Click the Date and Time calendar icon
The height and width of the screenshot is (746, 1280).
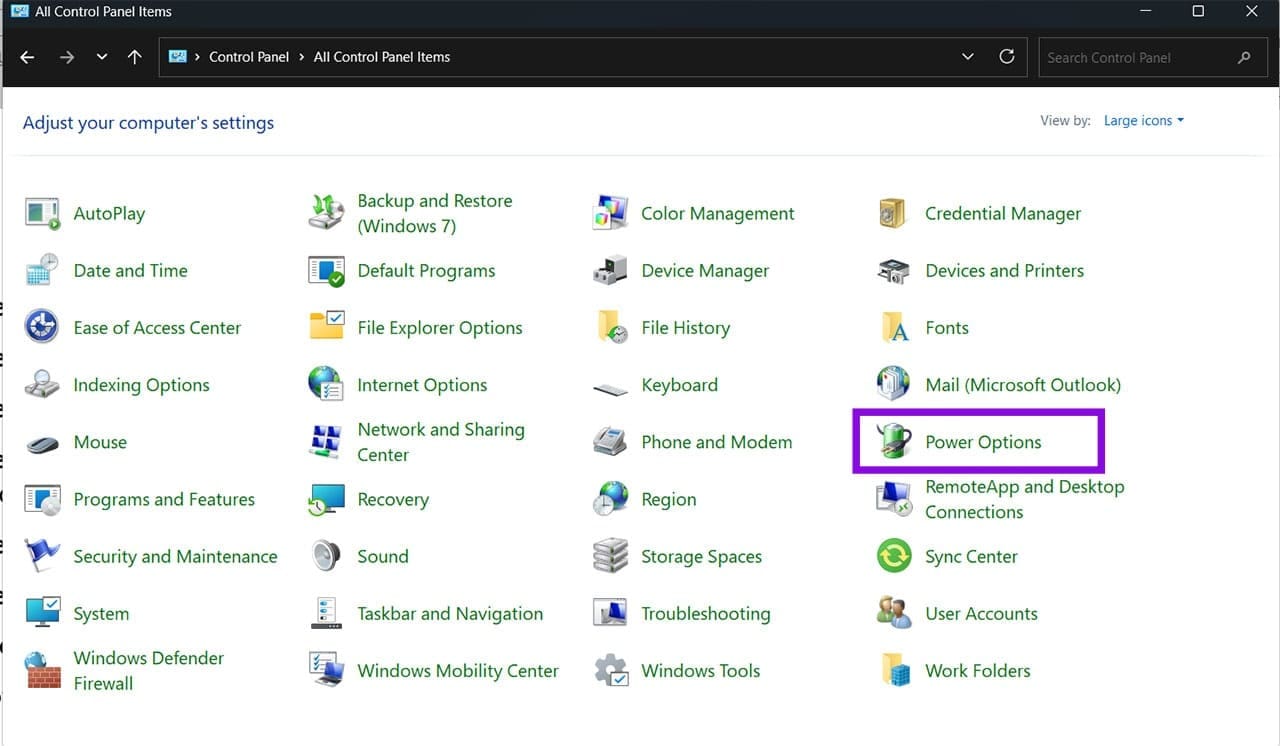(42, 270)
